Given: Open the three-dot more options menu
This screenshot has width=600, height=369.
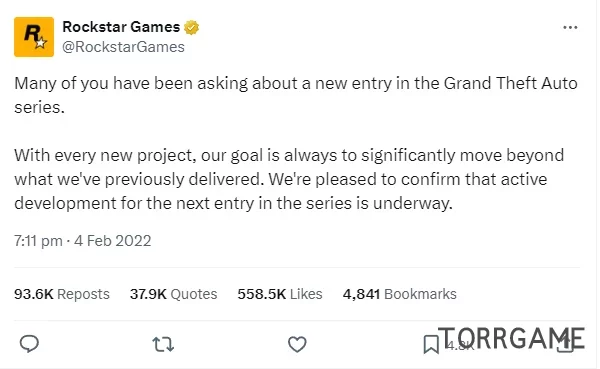Looking at the screenshot, I should [570, 28].
